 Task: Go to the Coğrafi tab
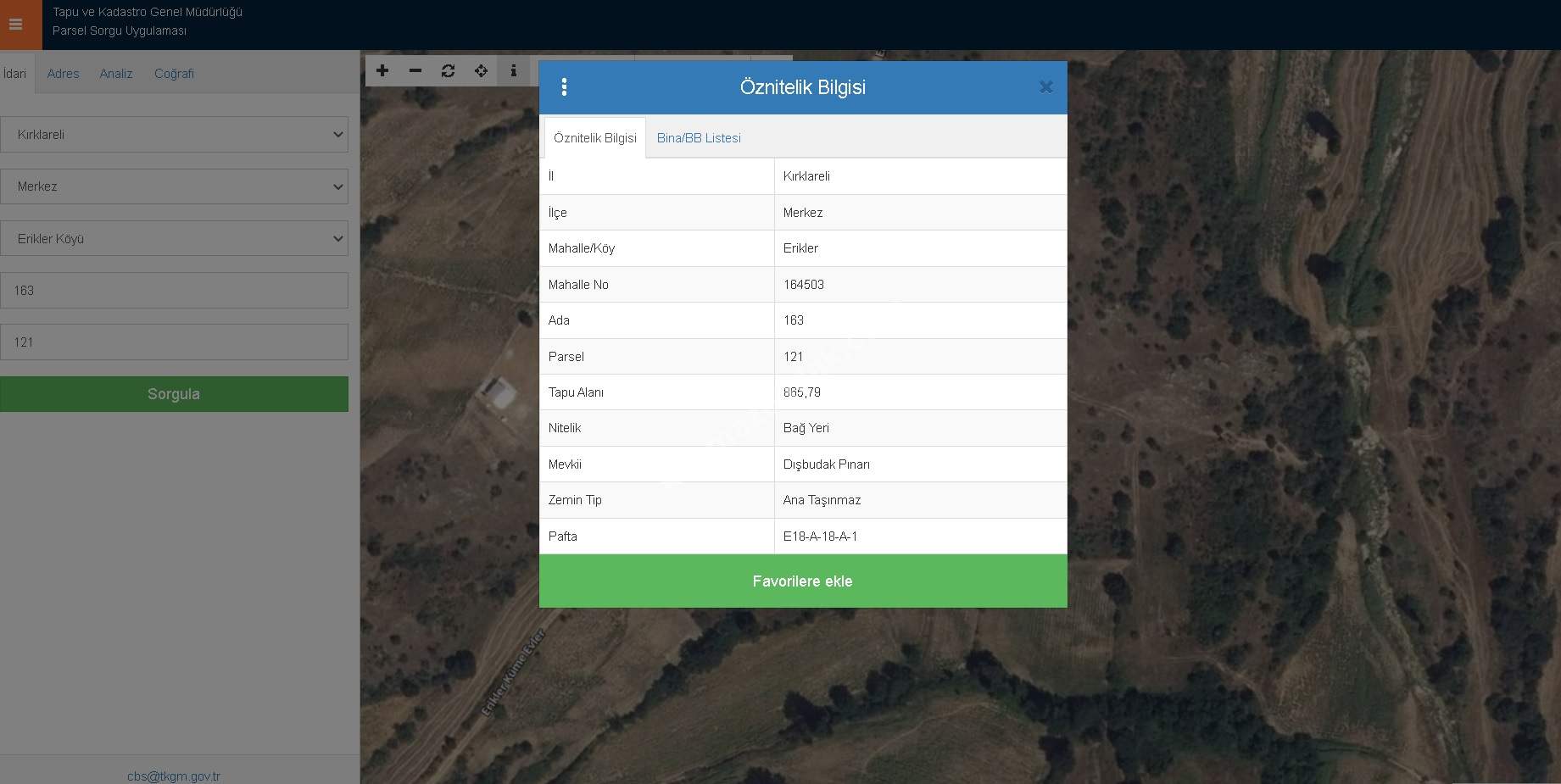pyautogui.click(x=174, y=74)
